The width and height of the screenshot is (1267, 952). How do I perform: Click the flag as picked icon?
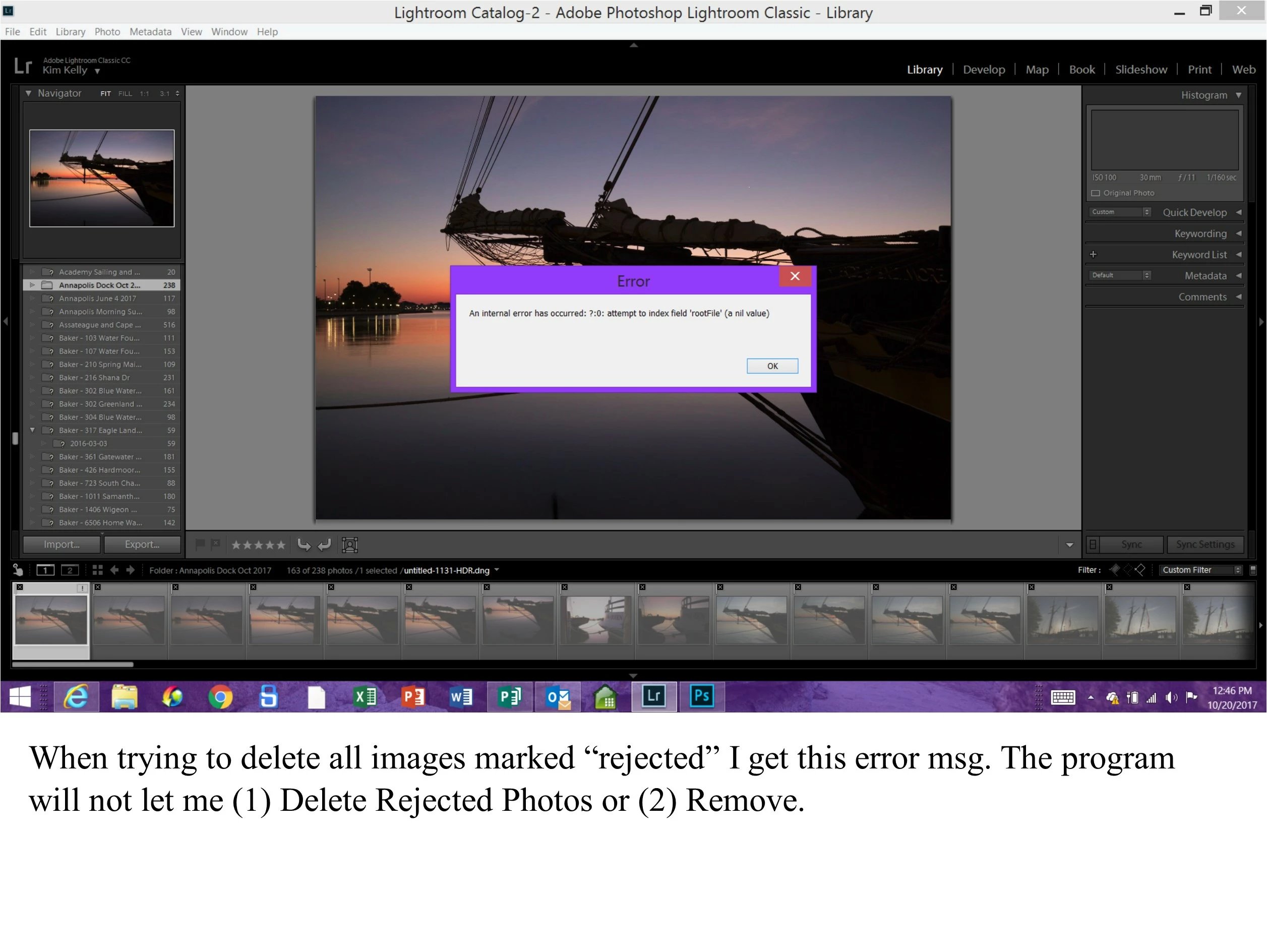click(x=200, y=544)
